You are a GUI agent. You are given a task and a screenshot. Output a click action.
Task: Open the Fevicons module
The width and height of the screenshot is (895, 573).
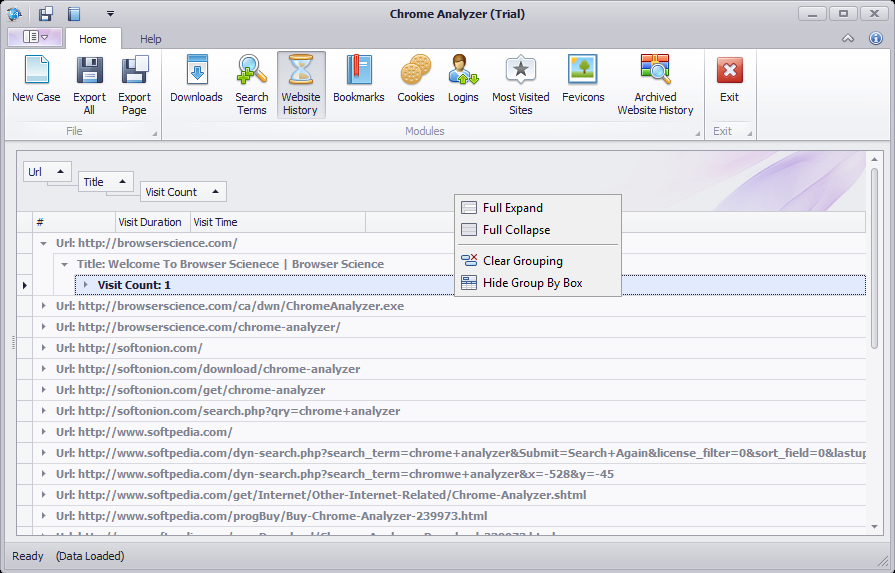[583, 85]
